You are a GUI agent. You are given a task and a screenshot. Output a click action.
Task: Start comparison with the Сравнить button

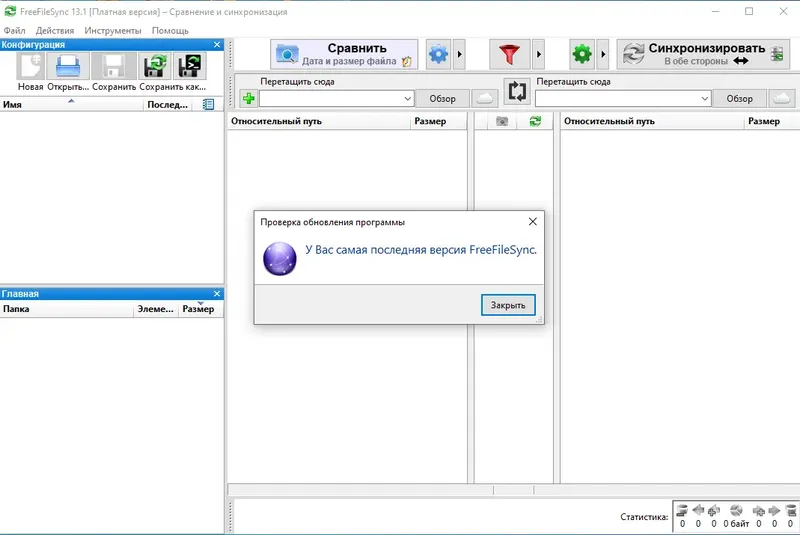pyautogui.click(x=344, y=54)
